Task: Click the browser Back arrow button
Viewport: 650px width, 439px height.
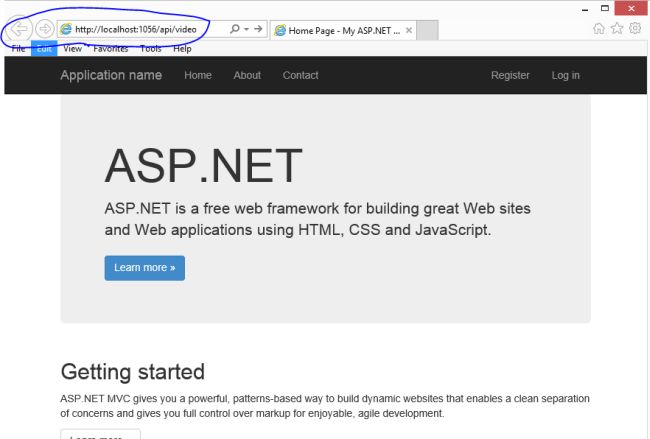Action: point(19,29)
